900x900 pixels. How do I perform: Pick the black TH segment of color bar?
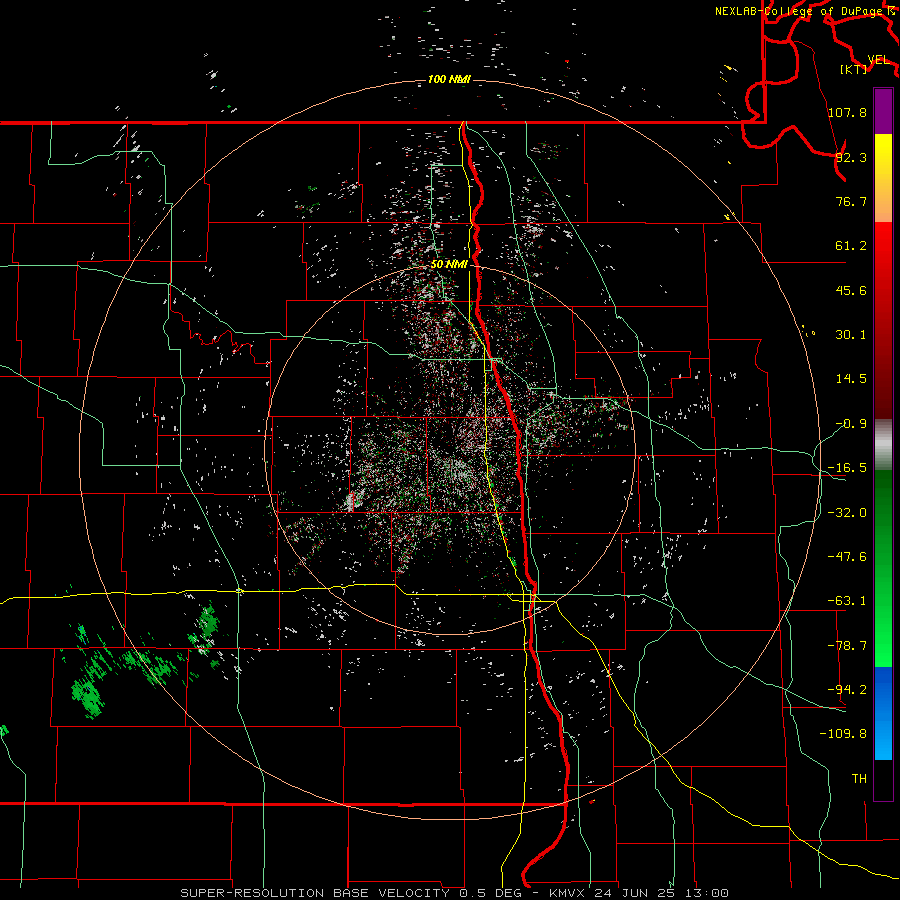pyautogui.click(x=883, y=779)
